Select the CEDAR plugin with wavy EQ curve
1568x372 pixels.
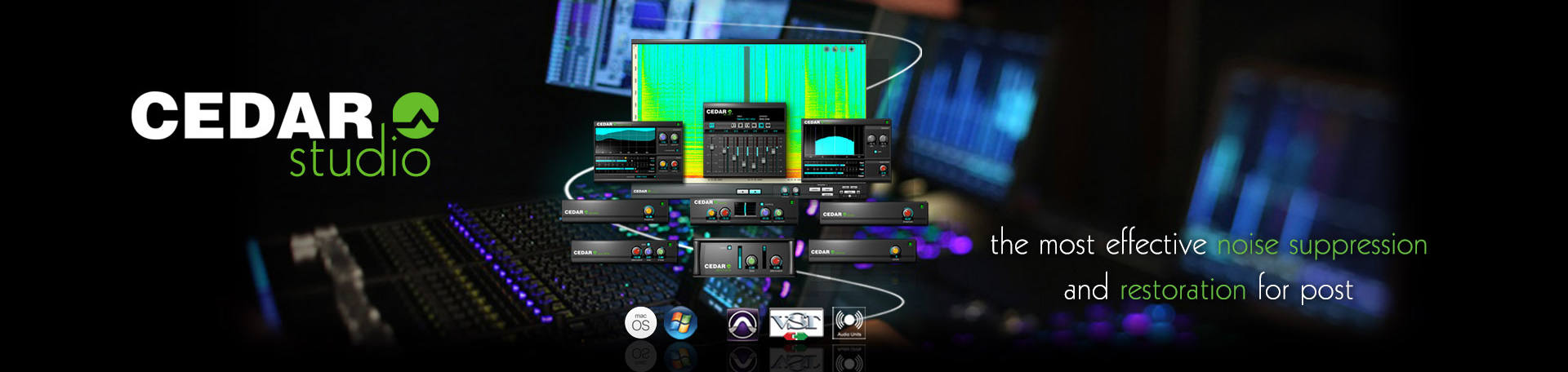point(638,150)
